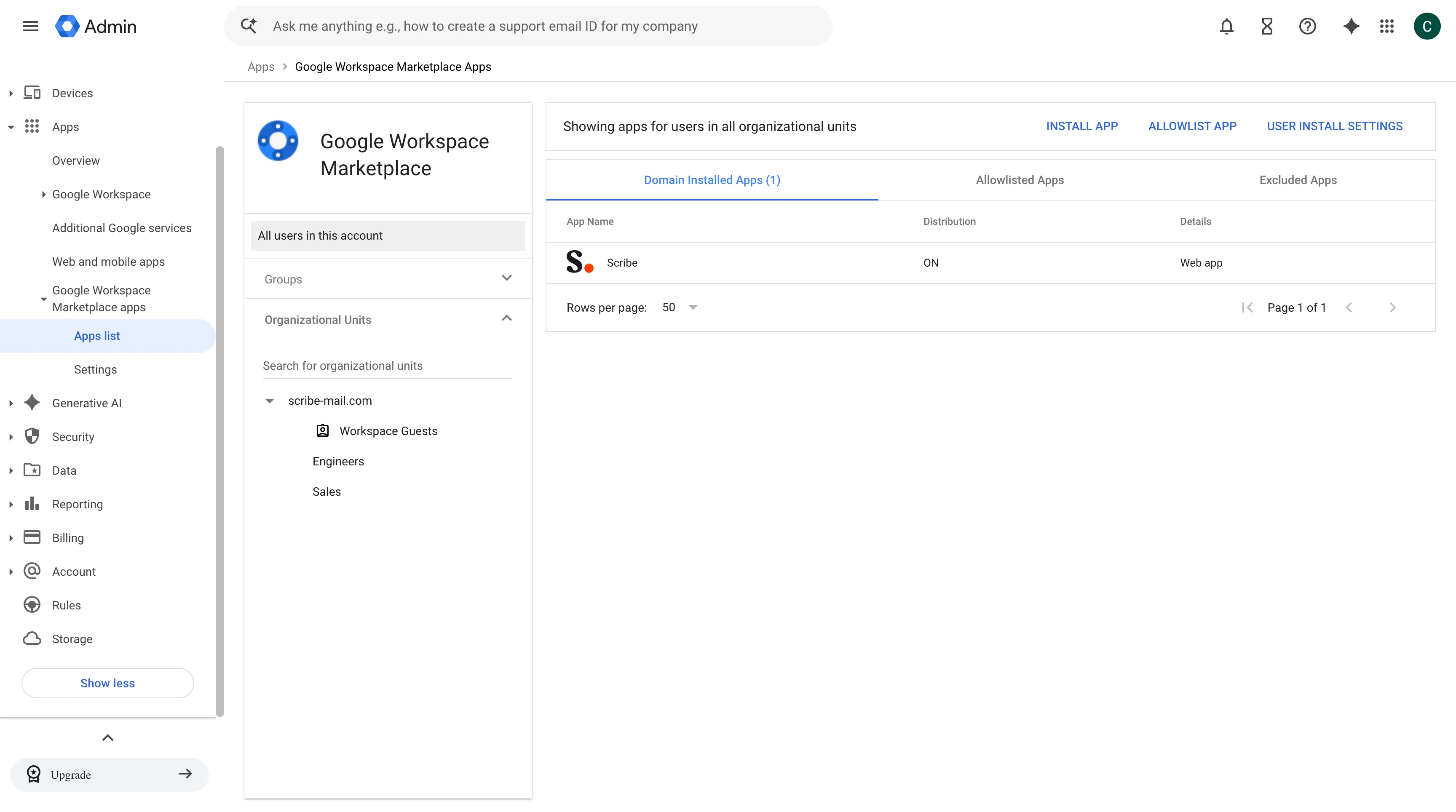Focus the Ask me anything search bar

pyautogui.click(x=528, y=26)
